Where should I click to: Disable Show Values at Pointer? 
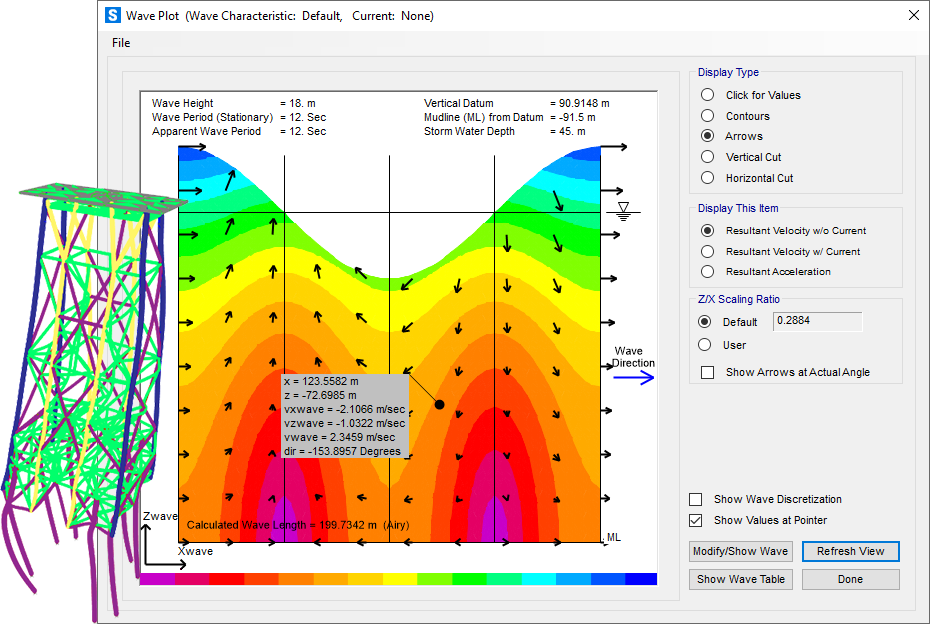696,519
